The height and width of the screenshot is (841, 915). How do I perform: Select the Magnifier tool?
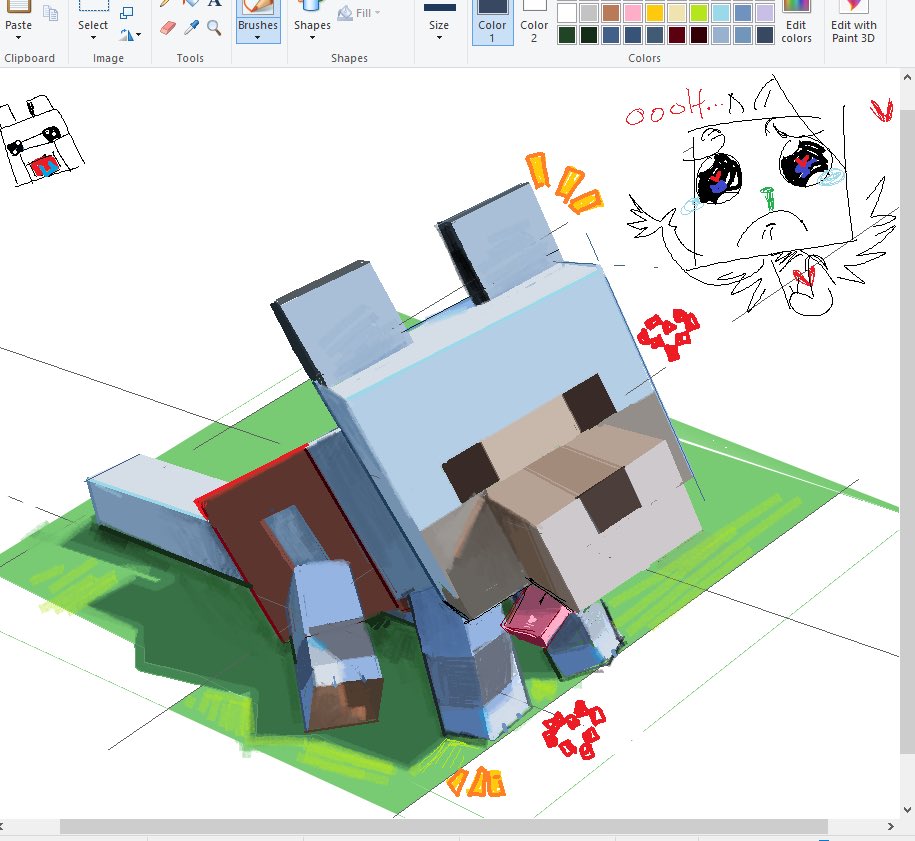coord(212,26)
